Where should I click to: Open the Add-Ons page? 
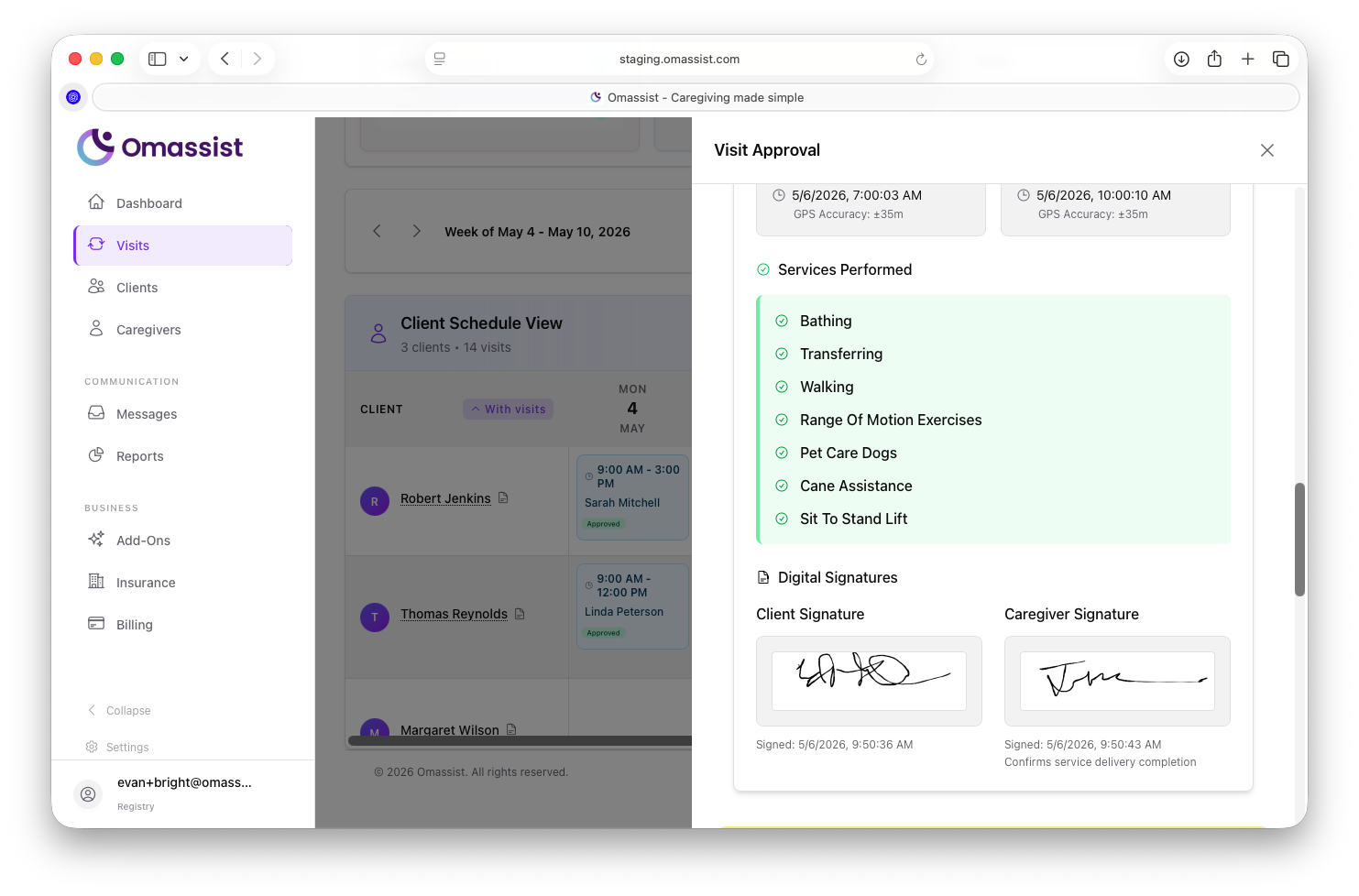pyautogui.click(x=182, y=541)
